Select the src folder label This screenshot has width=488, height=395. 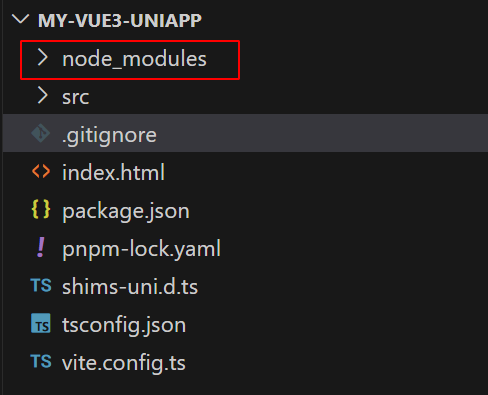coord(76,98)
